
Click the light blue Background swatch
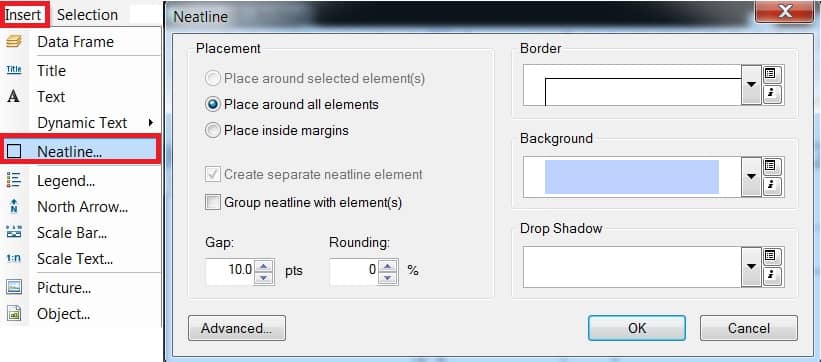(x=631, y=177)
